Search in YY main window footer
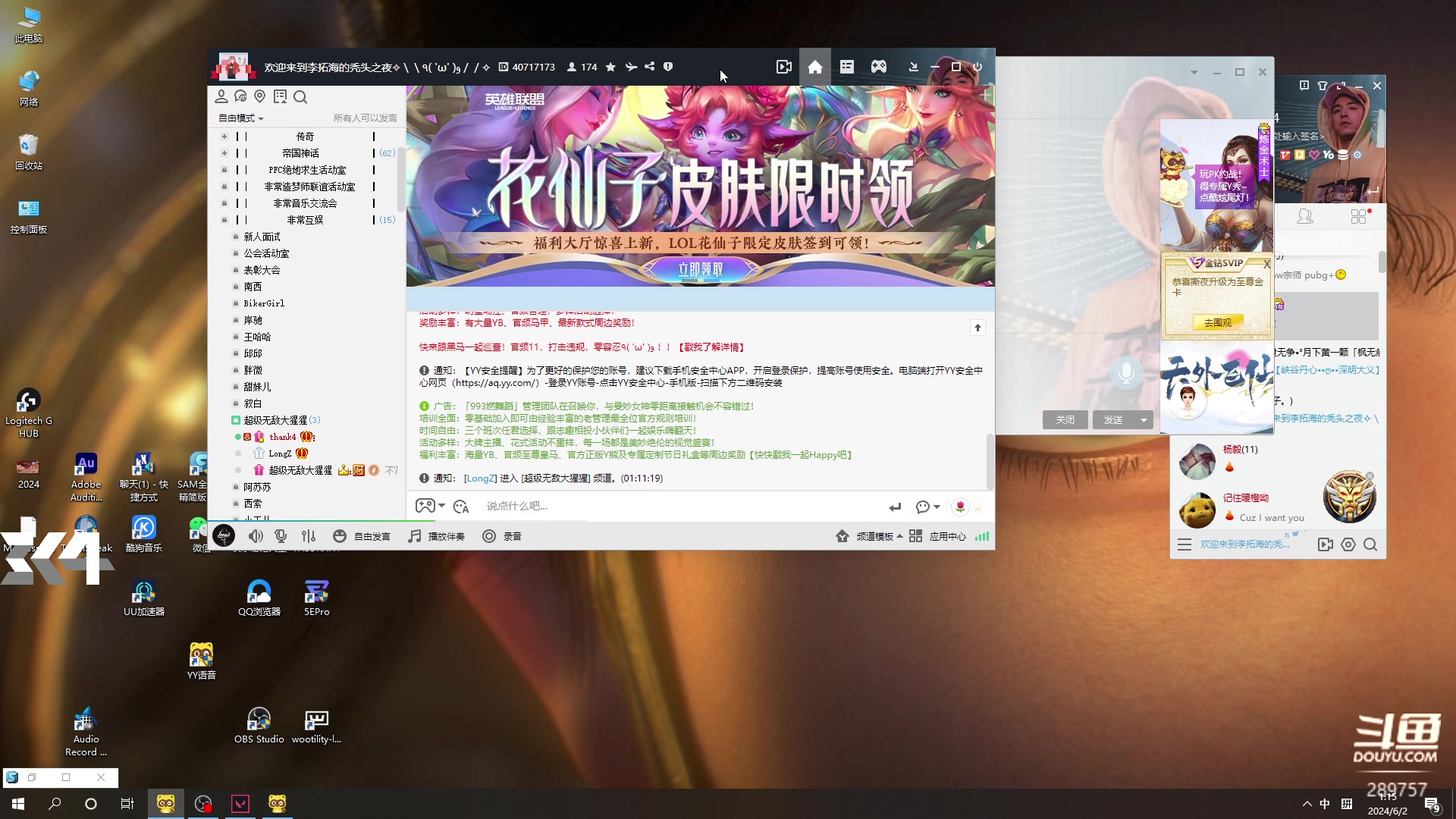The width and height of the screenshot is (1456, 819). (1370, 544)
